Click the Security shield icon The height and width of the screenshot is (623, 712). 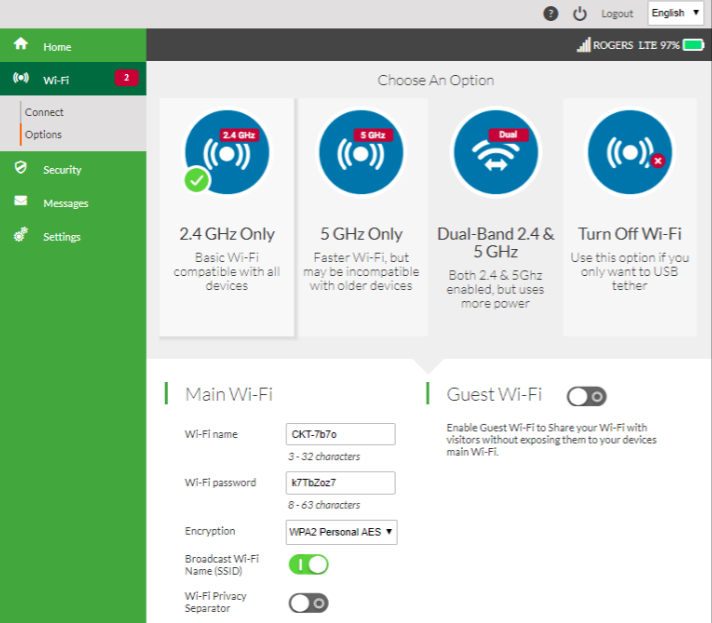click(20, 167)
